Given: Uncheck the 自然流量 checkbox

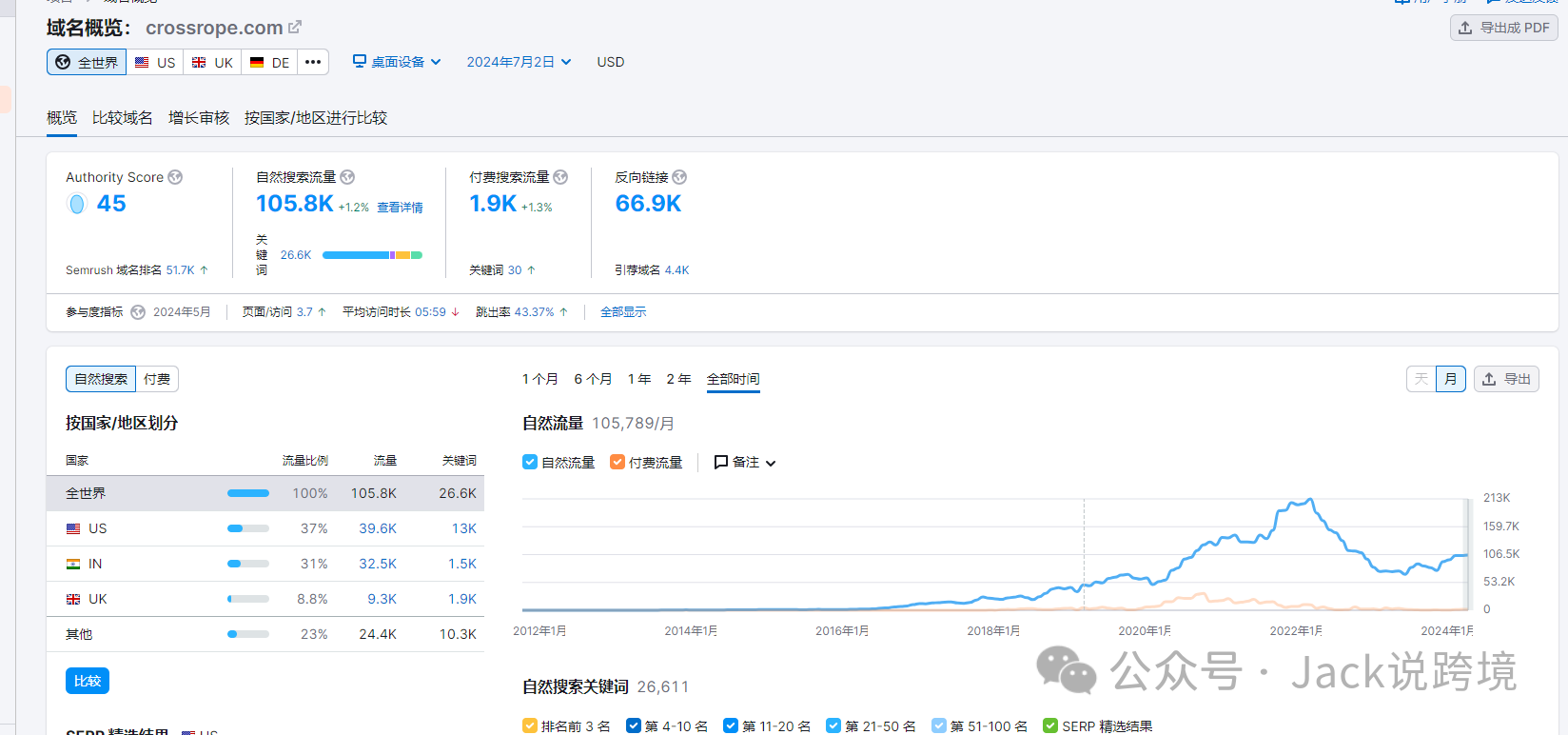Looking at the screenshot, I should click(x=530, y=462).
